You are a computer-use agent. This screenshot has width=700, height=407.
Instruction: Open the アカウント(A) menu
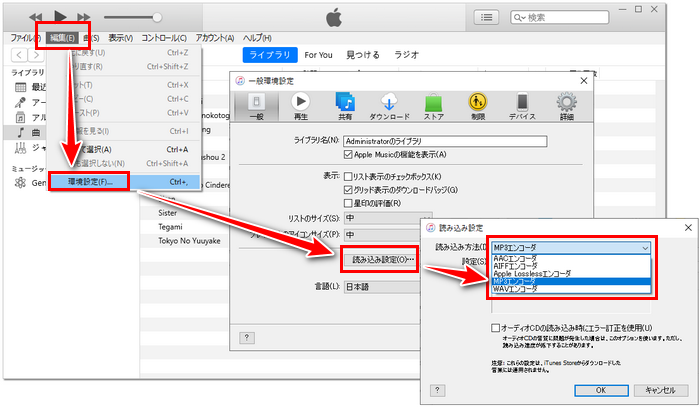point(215,38)
